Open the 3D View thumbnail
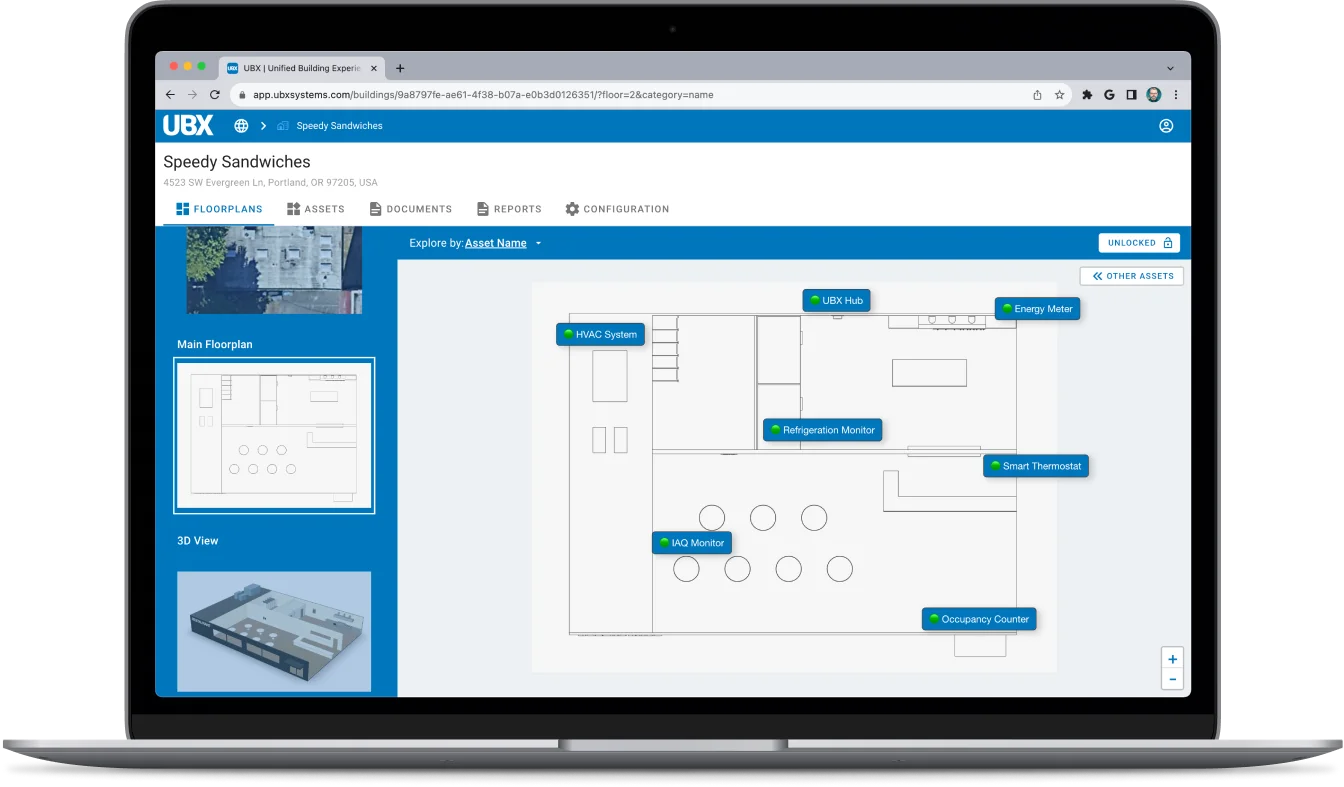This screenshot has width=1344, height=787. click(x=274, y=631)
